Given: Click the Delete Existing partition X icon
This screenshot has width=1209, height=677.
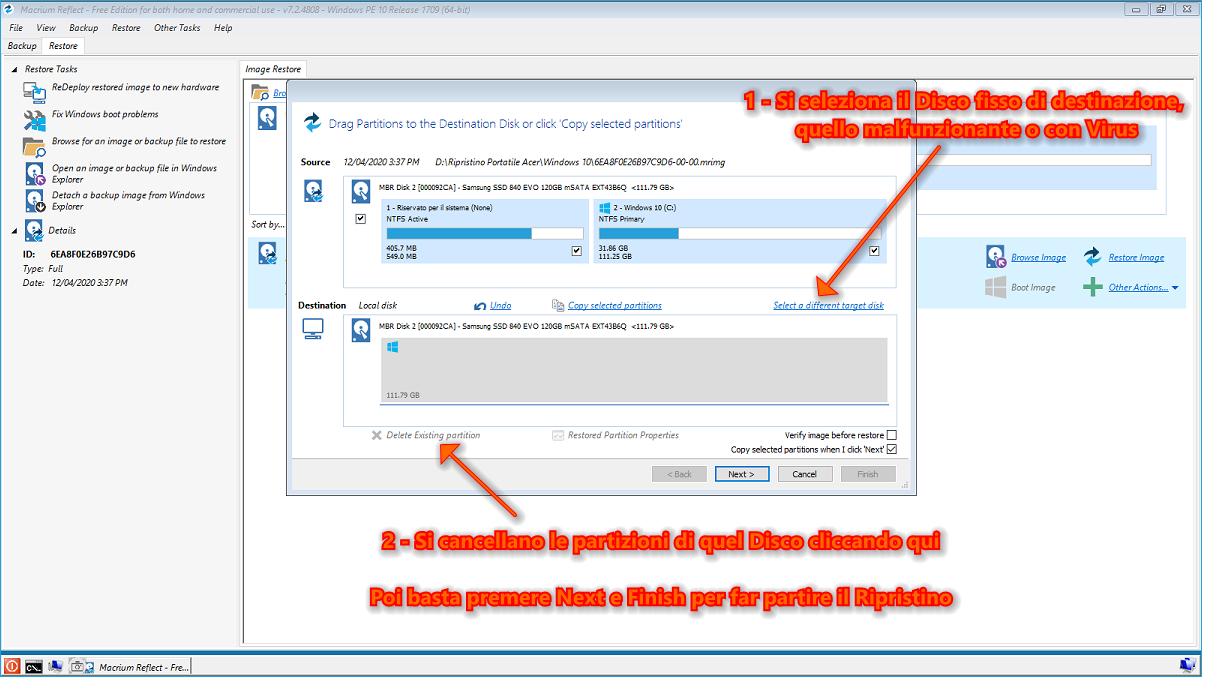Looking at the screenshot, I should click(377, 436).
